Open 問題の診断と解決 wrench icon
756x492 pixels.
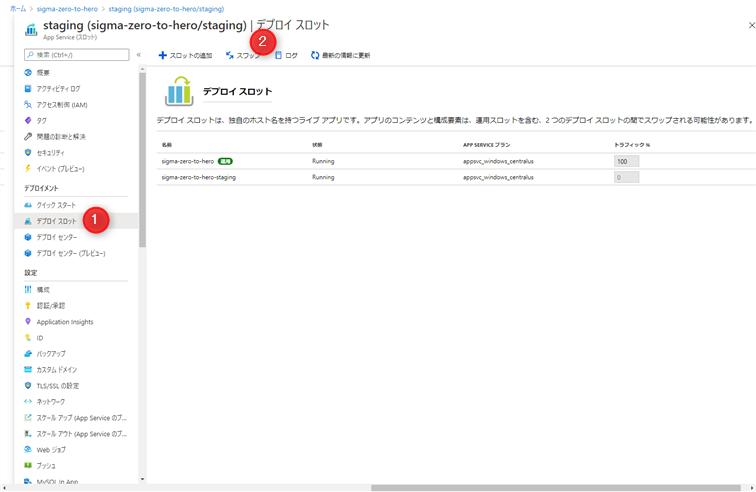coord(28,137)
